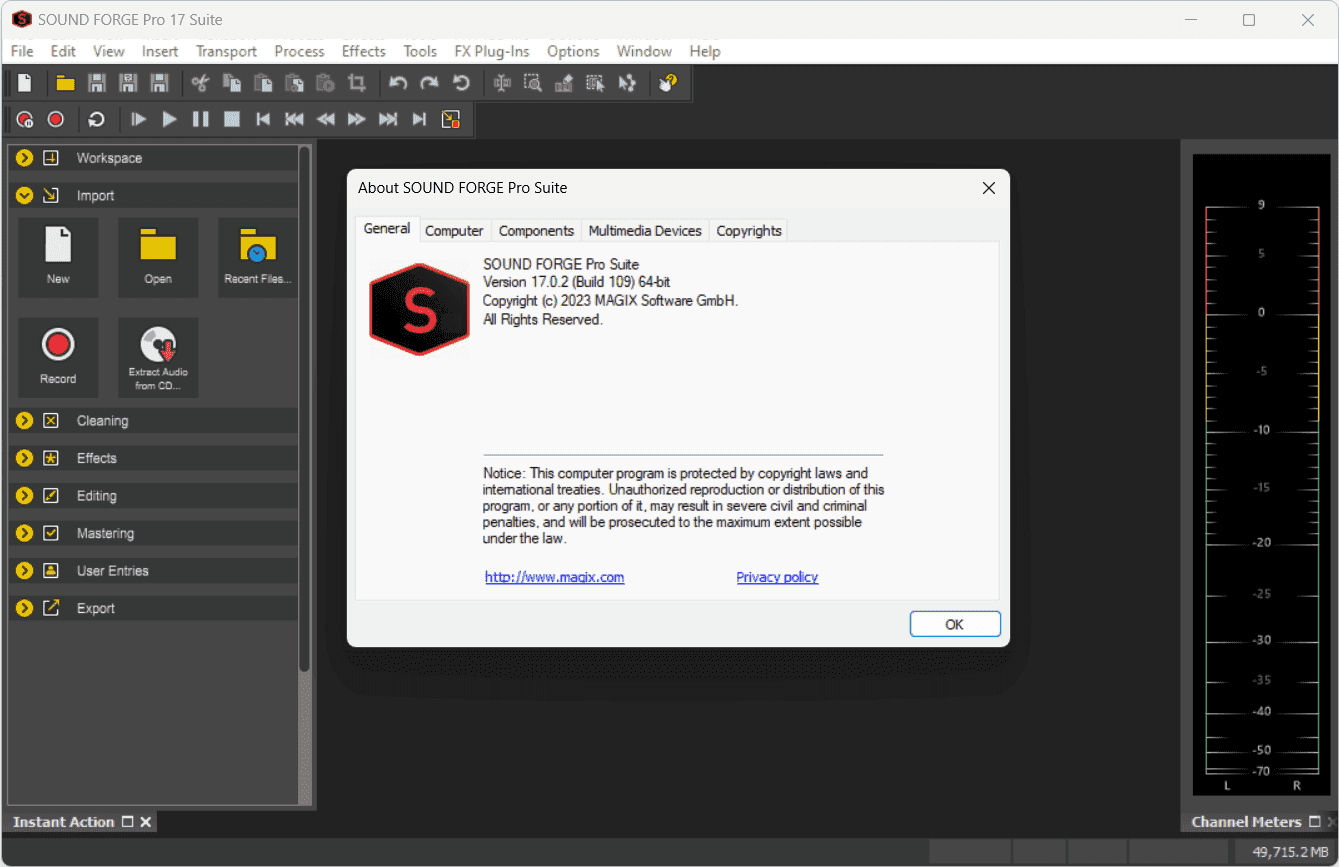The image size is (1339, 867).
Task: Float the Channel Meters panel window
Action: pos(1315,822)
